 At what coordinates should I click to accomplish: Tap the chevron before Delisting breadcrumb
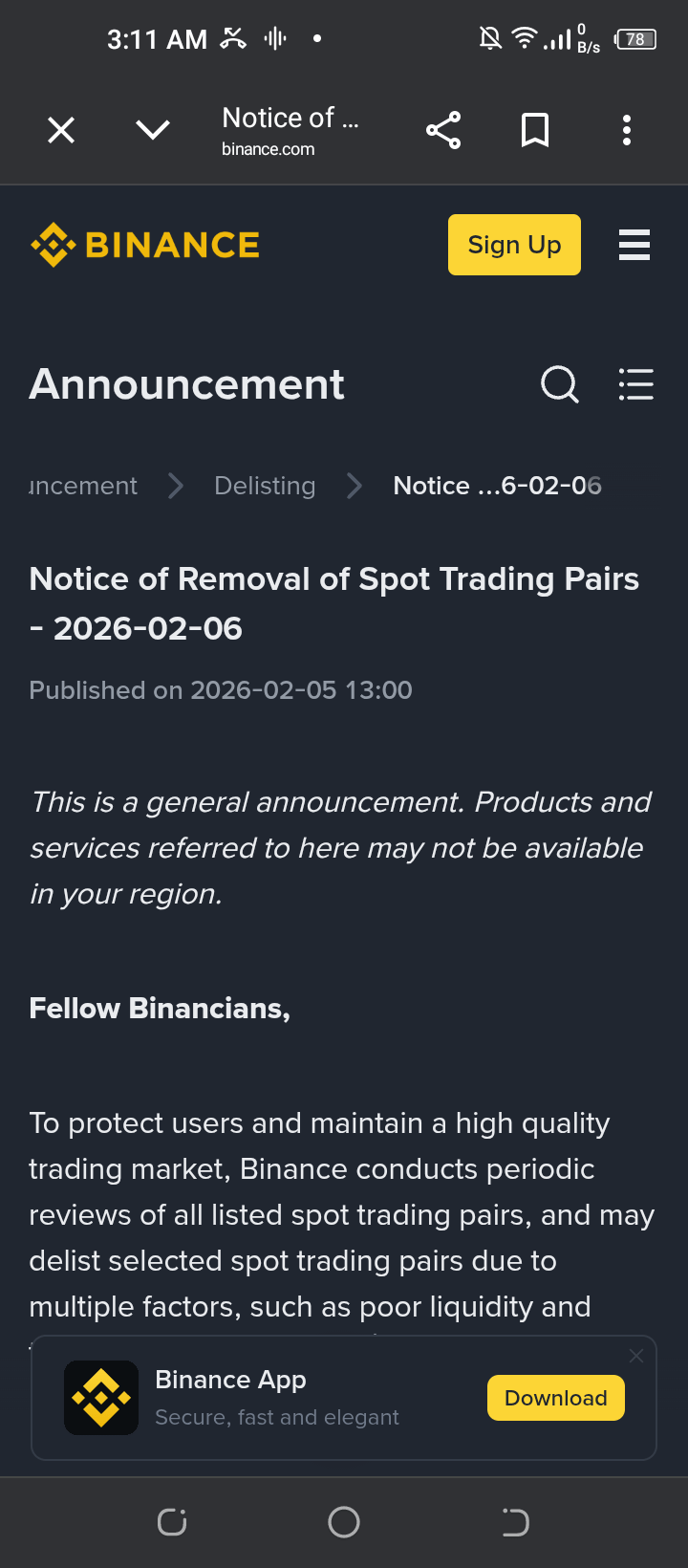pyautogui.click(x=176, y=486)
